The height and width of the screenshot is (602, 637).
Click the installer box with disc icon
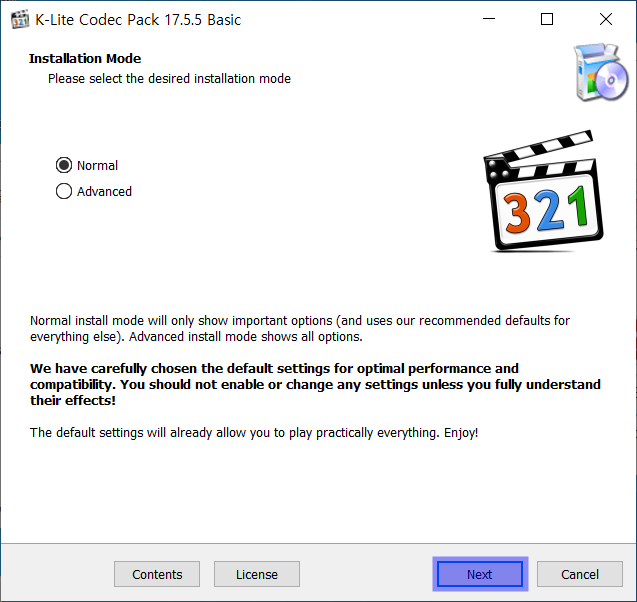tap(601, 72)
